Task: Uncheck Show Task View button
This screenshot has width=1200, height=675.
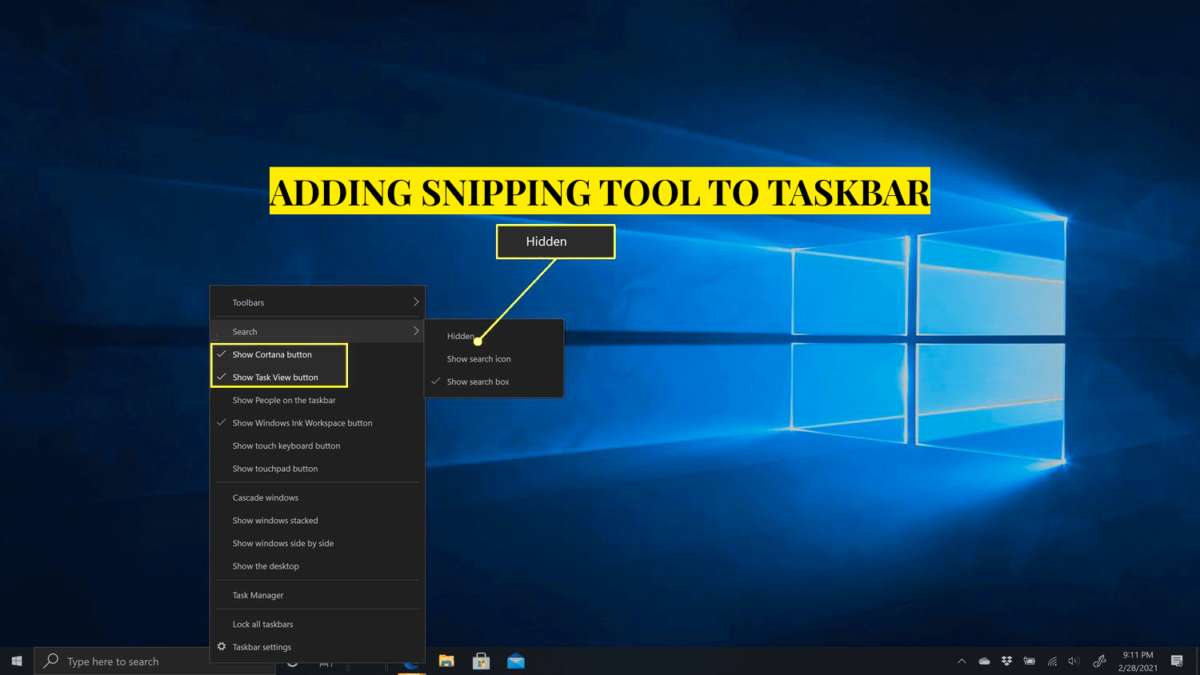Action: pyautogui.click(x=317, y=377)
